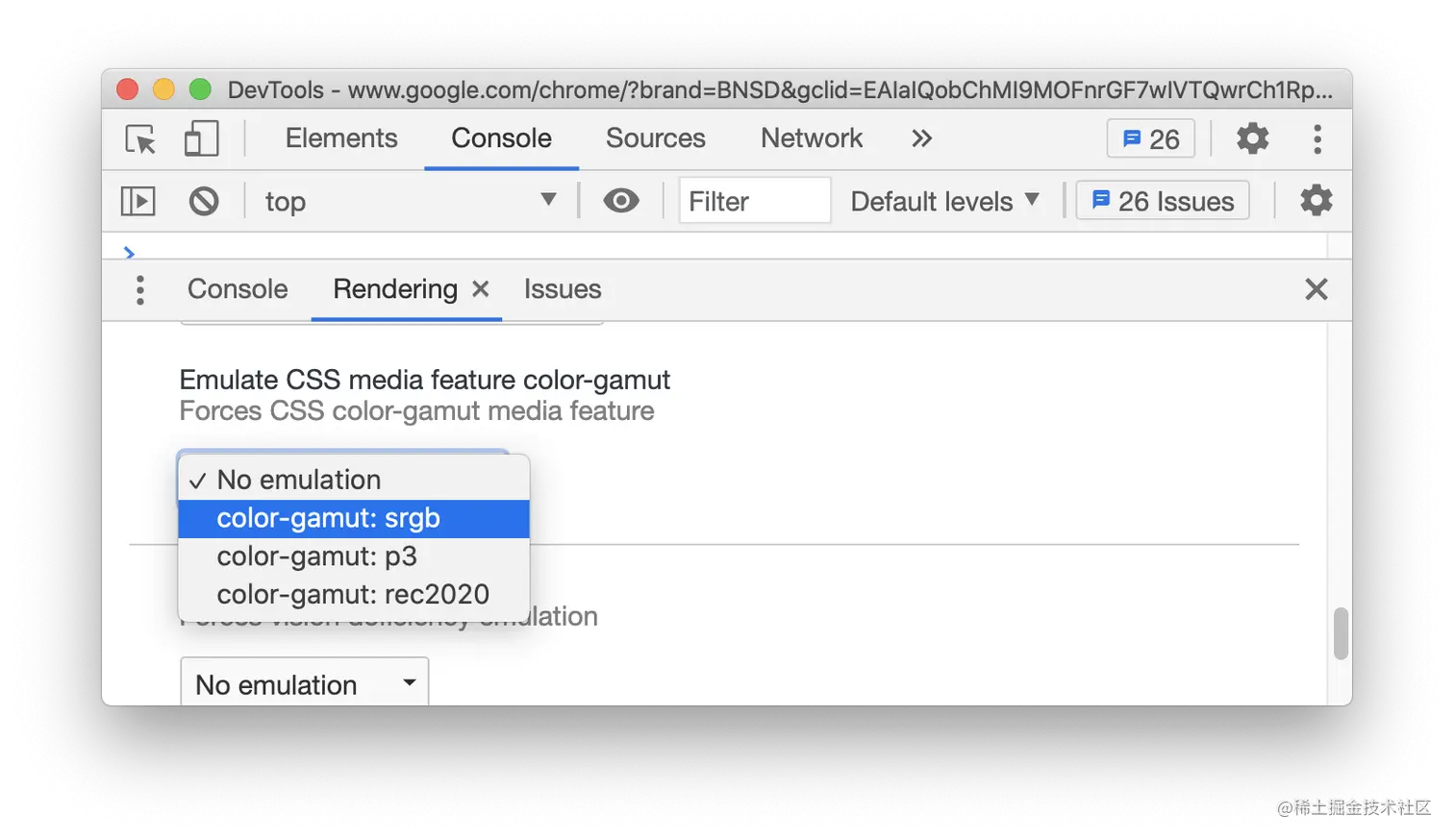
Task: Open DevTools settings gear in the main toolbar
Action: (1252, 138)
